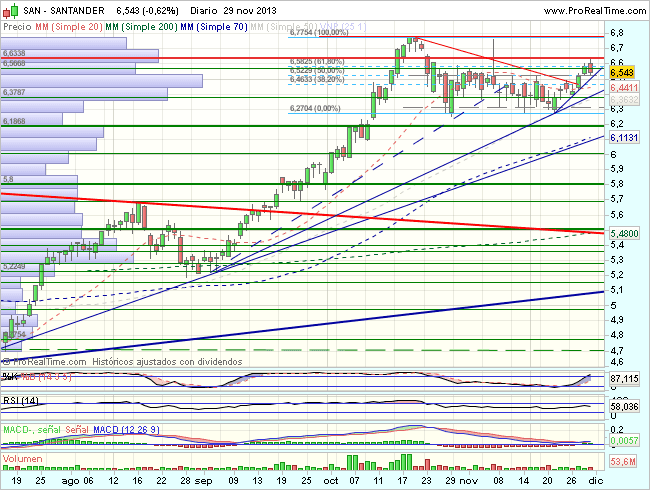Viewport: 650px width, 490px height.
Task: Click the yellow 6,543 current price tag
Action: pyautogui.click(x=622, y=73)
